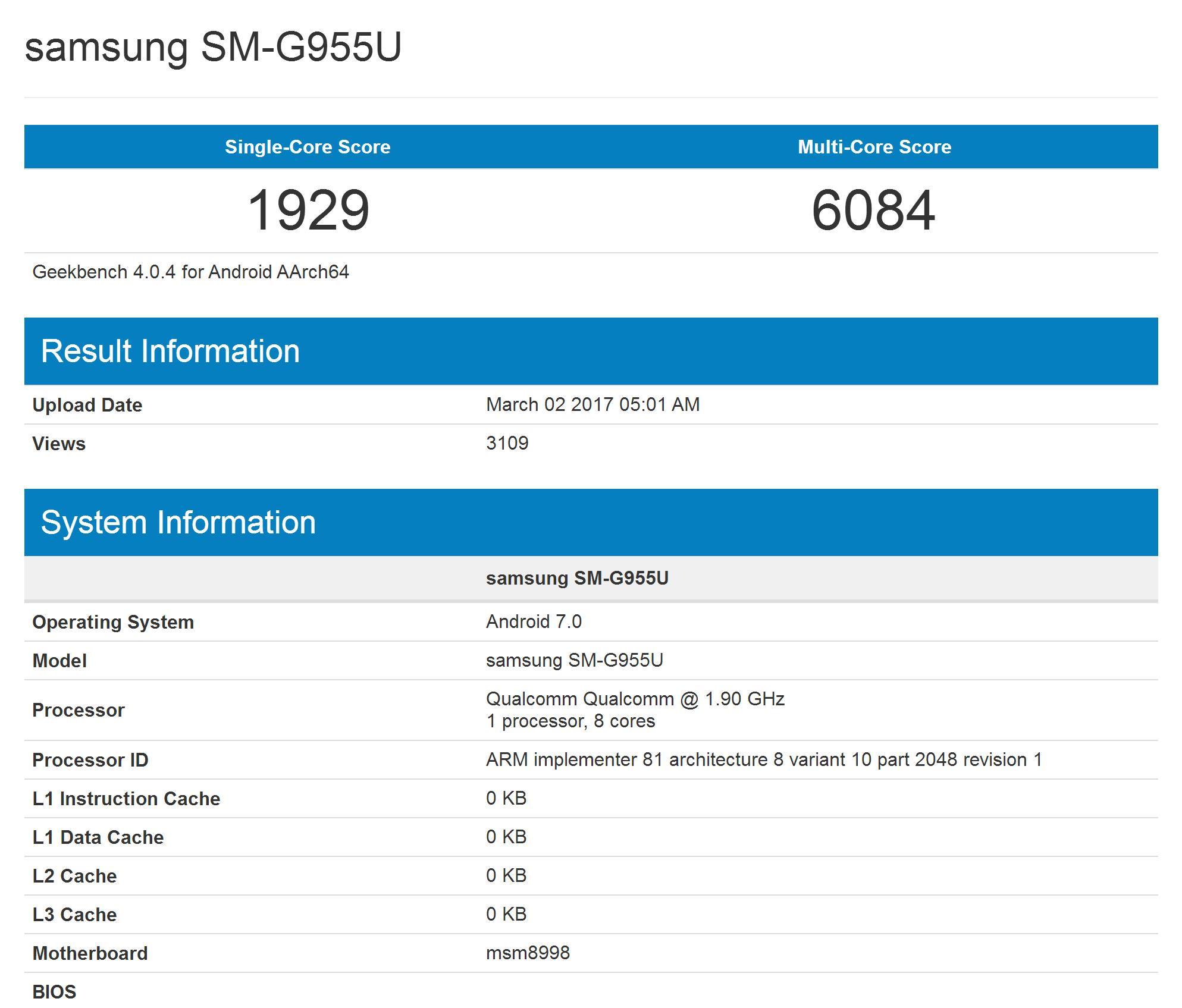Image resolution: width=1182 pixels, height=1008 pixels.
Task: Click the Processor row label
Action: click(79, 710)
